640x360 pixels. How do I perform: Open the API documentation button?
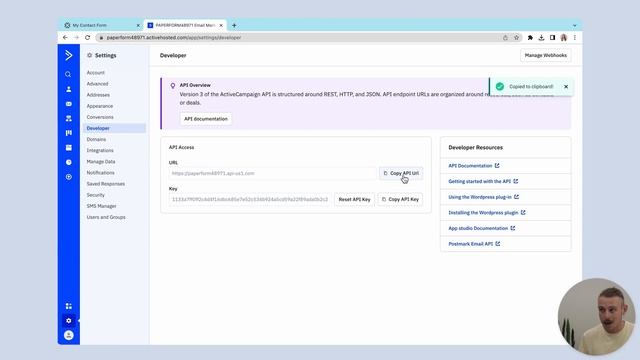(206, 119)
